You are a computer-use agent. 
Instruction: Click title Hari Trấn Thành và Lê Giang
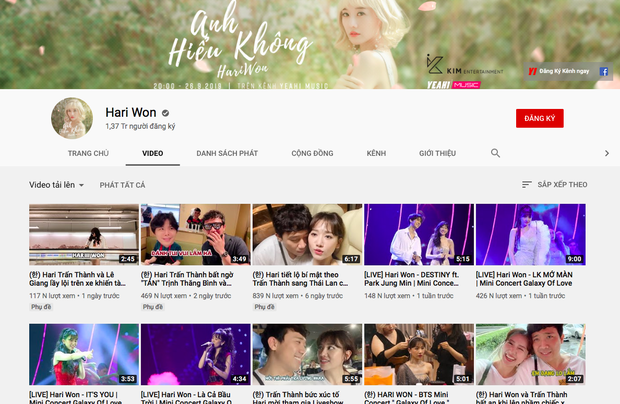78,279
